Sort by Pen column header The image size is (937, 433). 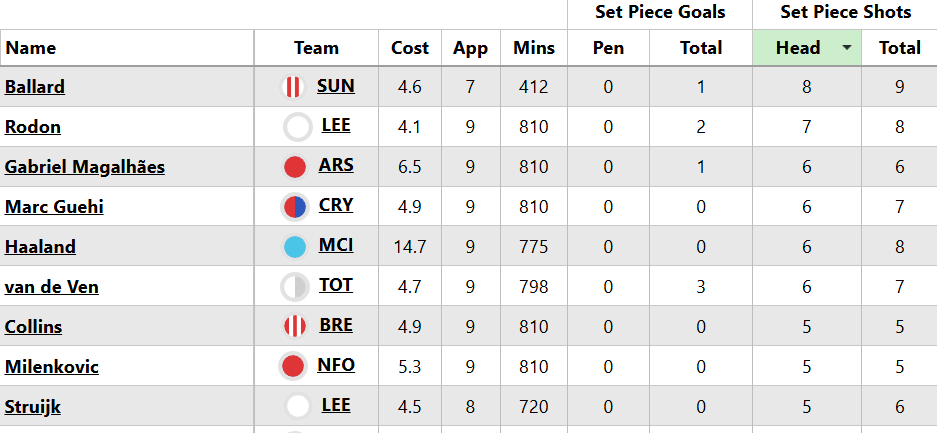click(x=608, y=48)
